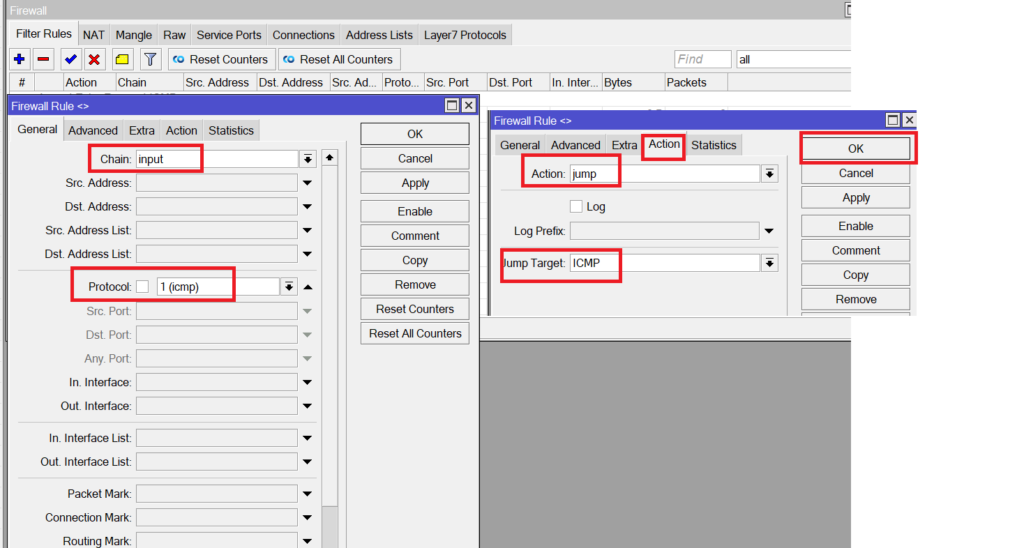Expand the Src. Address field
Screen dimensions: 1024x548
coord(307,183)
